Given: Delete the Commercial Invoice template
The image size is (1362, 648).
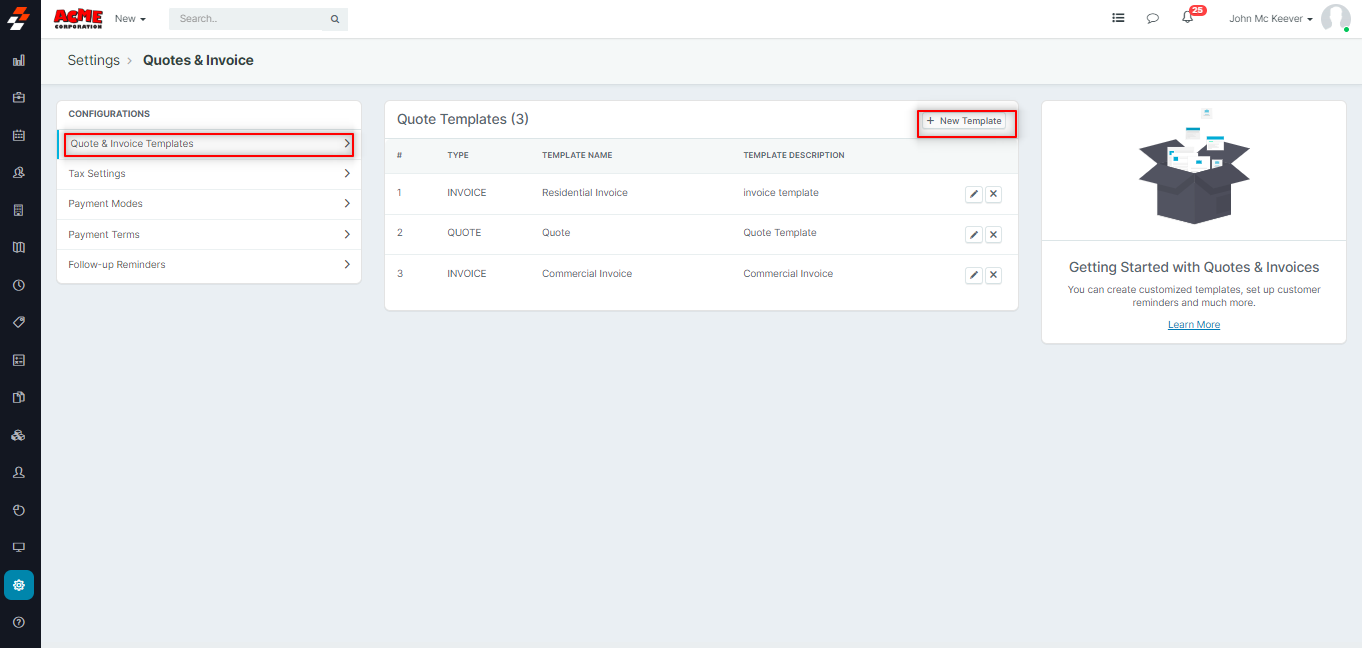Looking at the screenshot, I should (x=993, y=275).
